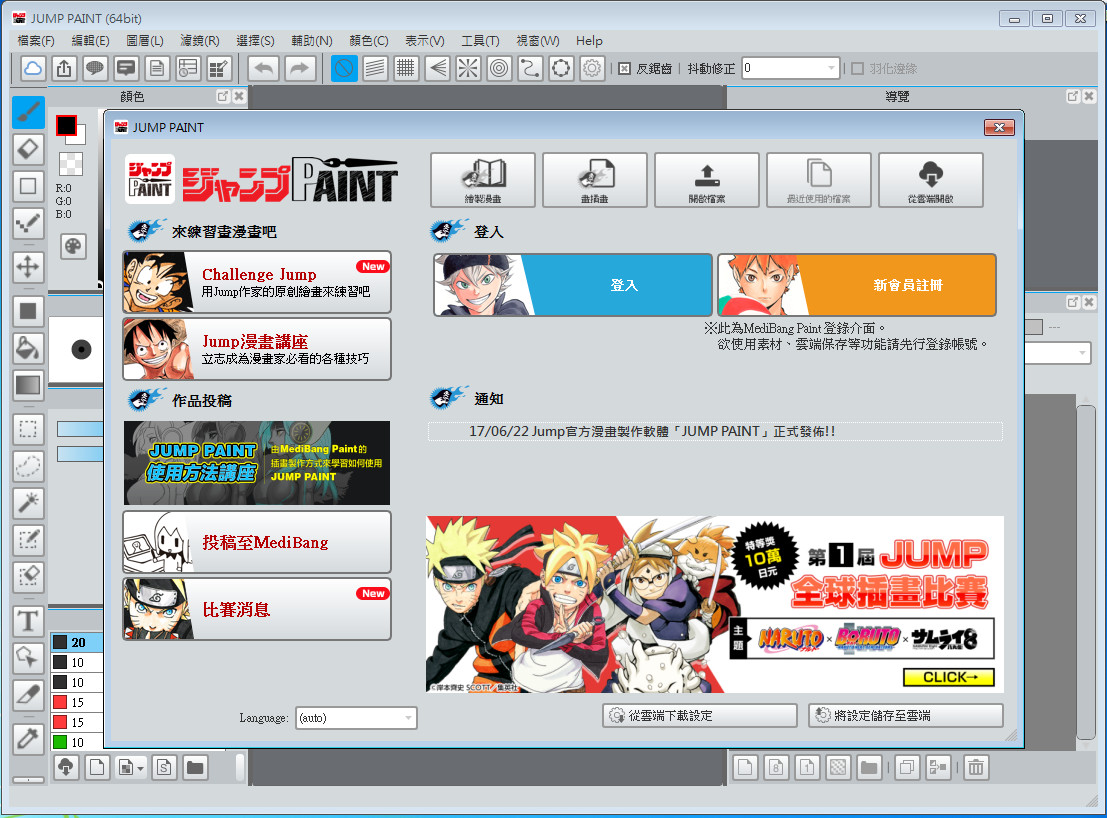Open snap settings gear icon
The image size is (1107, 818).
(x=592, y=68)
